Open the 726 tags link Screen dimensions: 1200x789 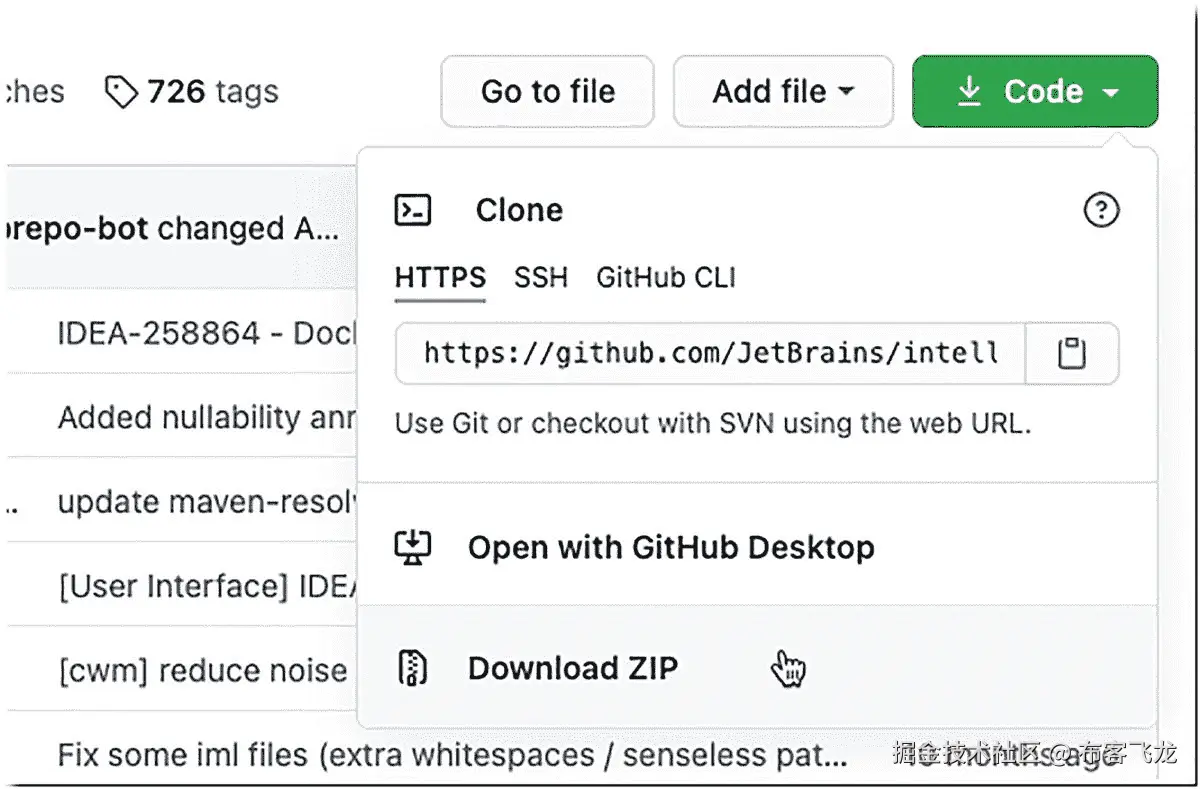click(212, 92)
